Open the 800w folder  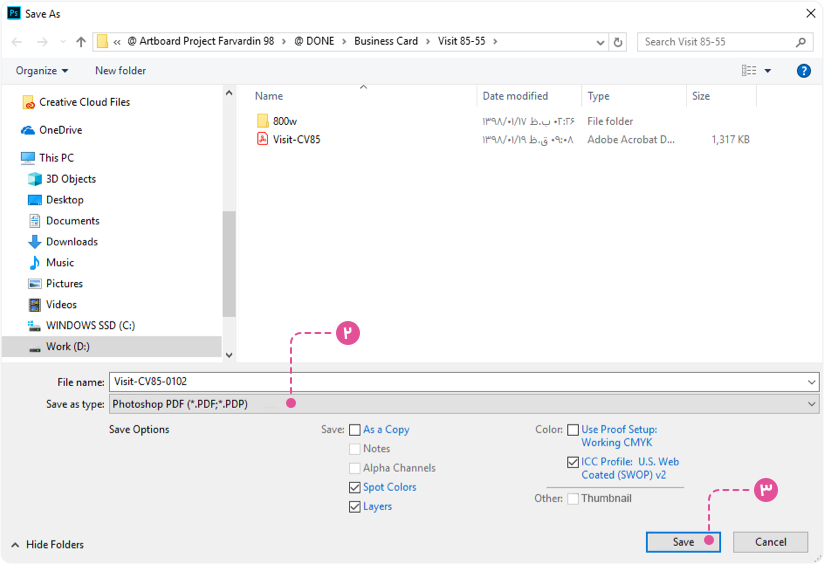point(284,121)
